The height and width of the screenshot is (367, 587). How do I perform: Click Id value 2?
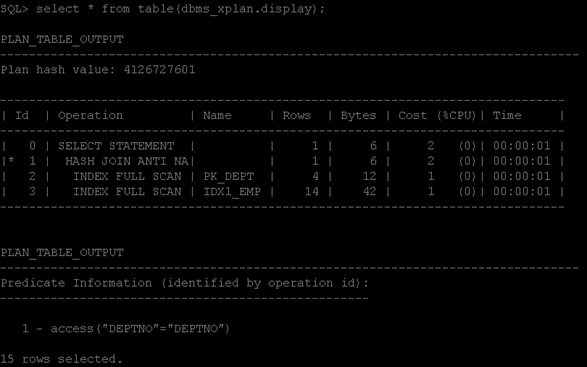[x=33, y=176]
